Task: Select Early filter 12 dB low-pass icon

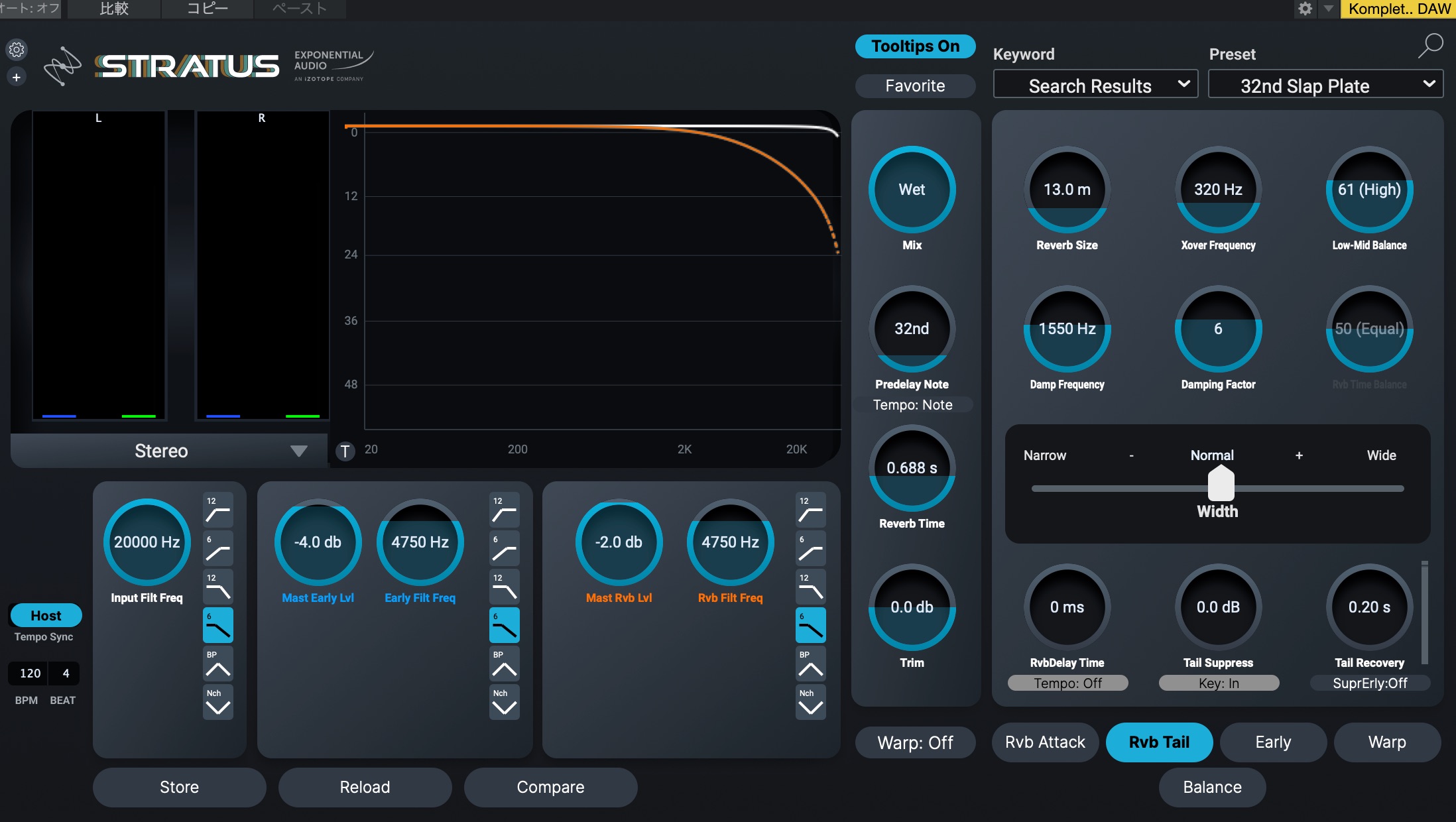Action: coord(504,587)
